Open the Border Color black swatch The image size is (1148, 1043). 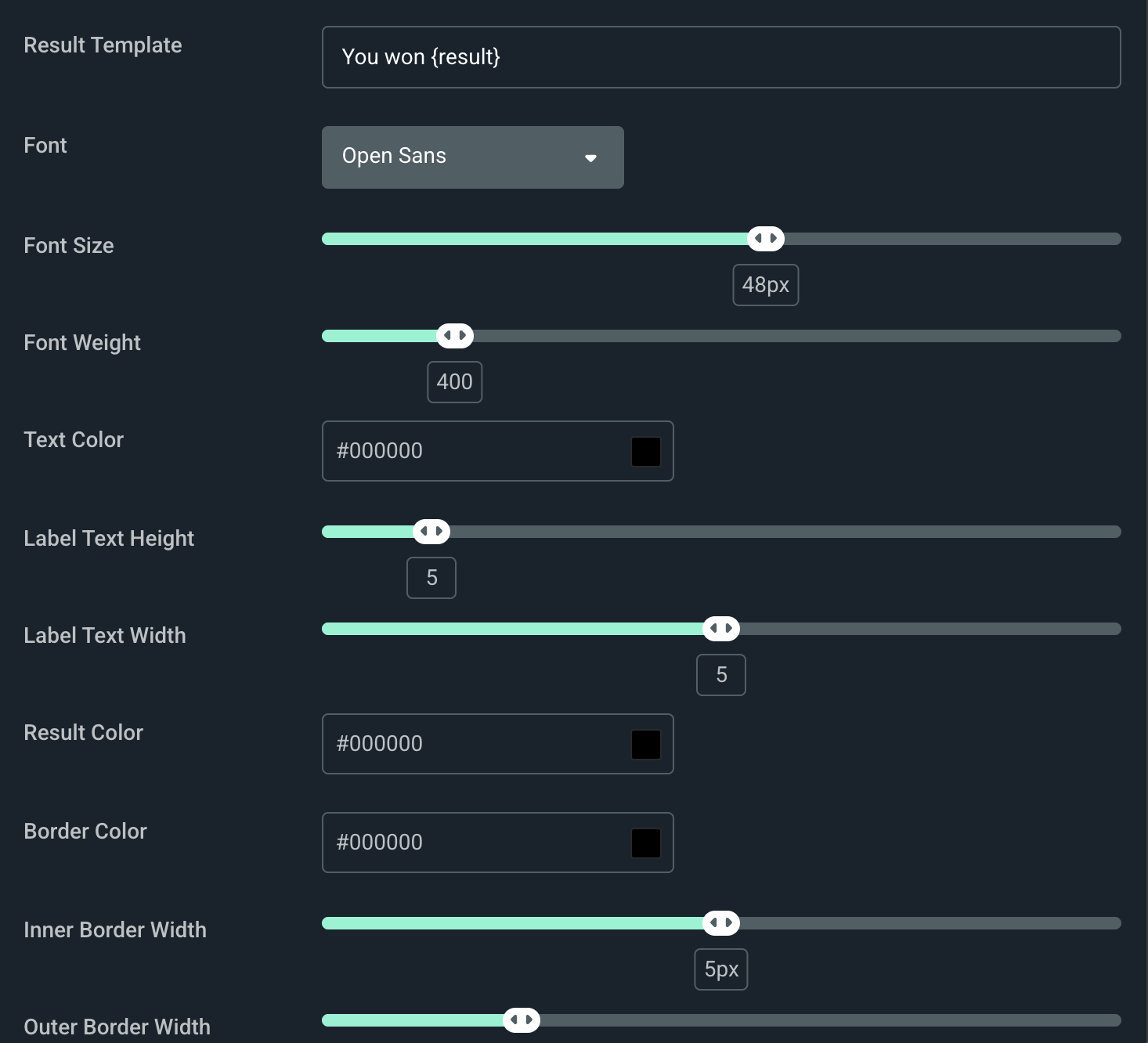[x=645, y=843]
